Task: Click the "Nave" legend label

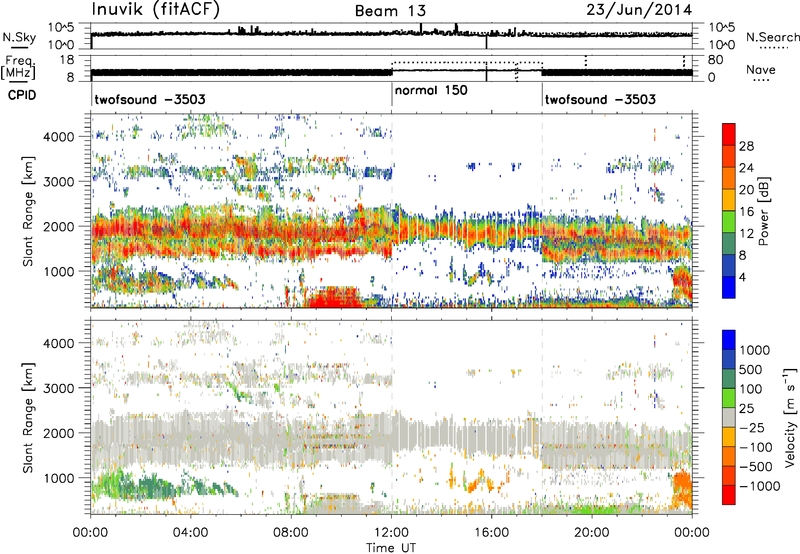Action: pos(760,70)
